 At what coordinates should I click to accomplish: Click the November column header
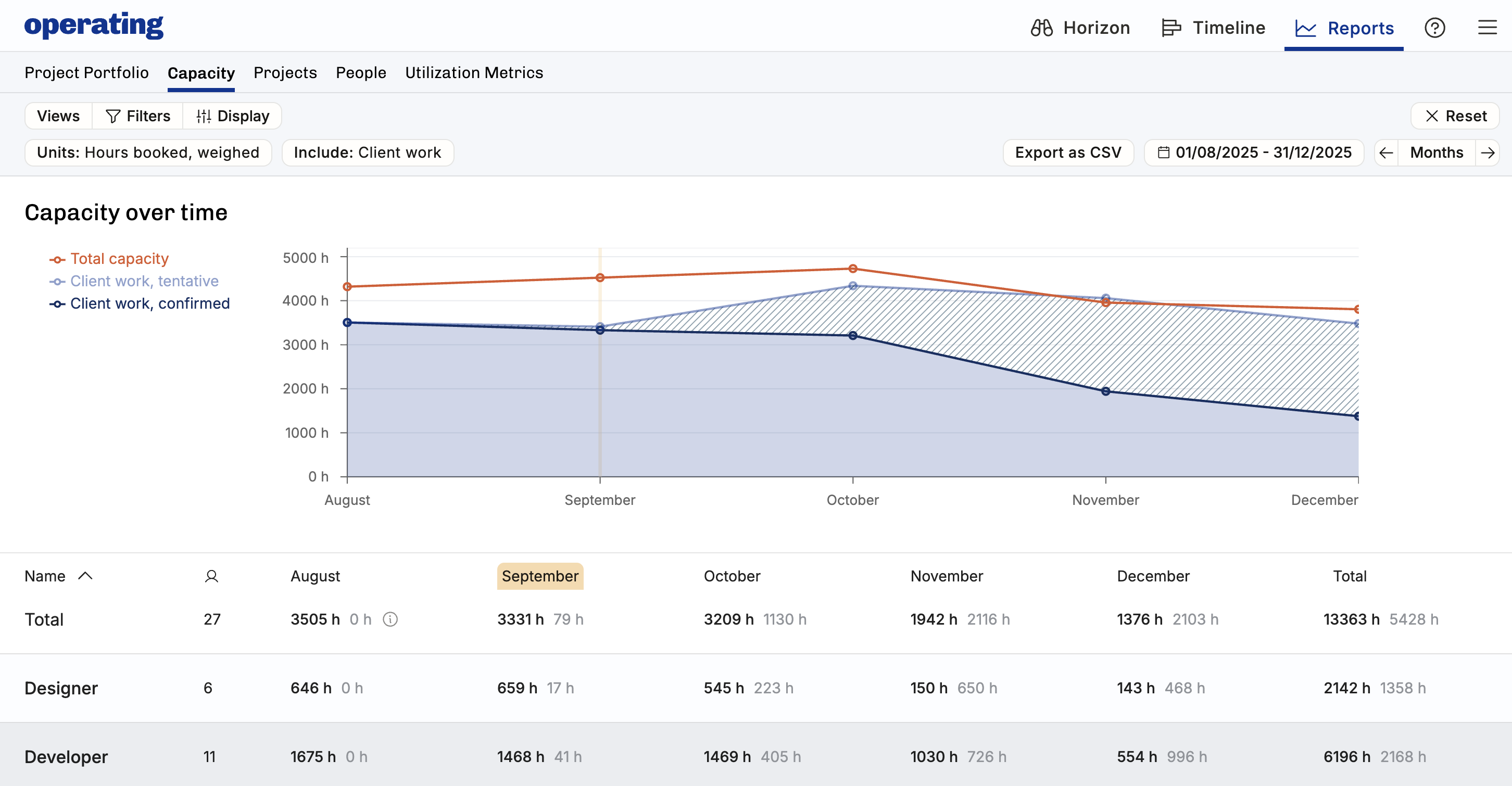[x=947, y=576]
